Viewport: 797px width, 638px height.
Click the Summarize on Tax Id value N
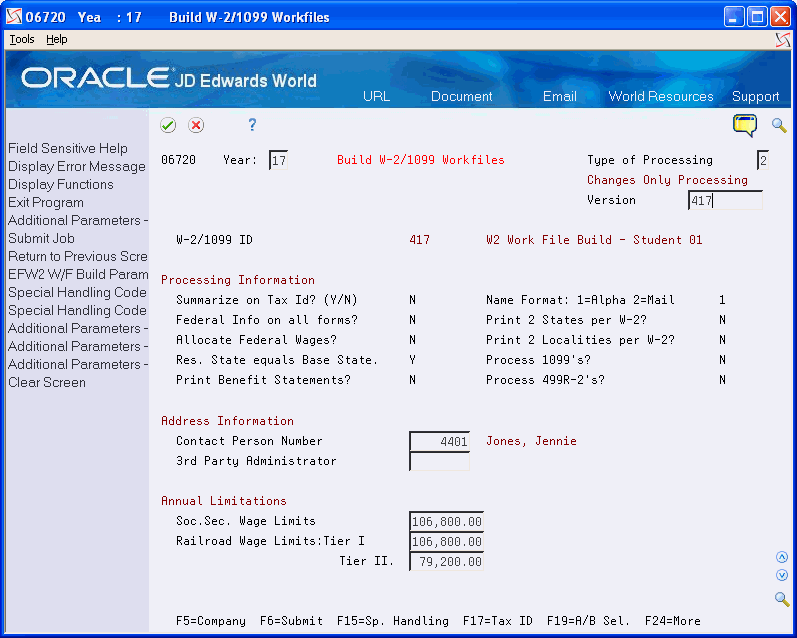pyautogui.click(x=412, y=300)
